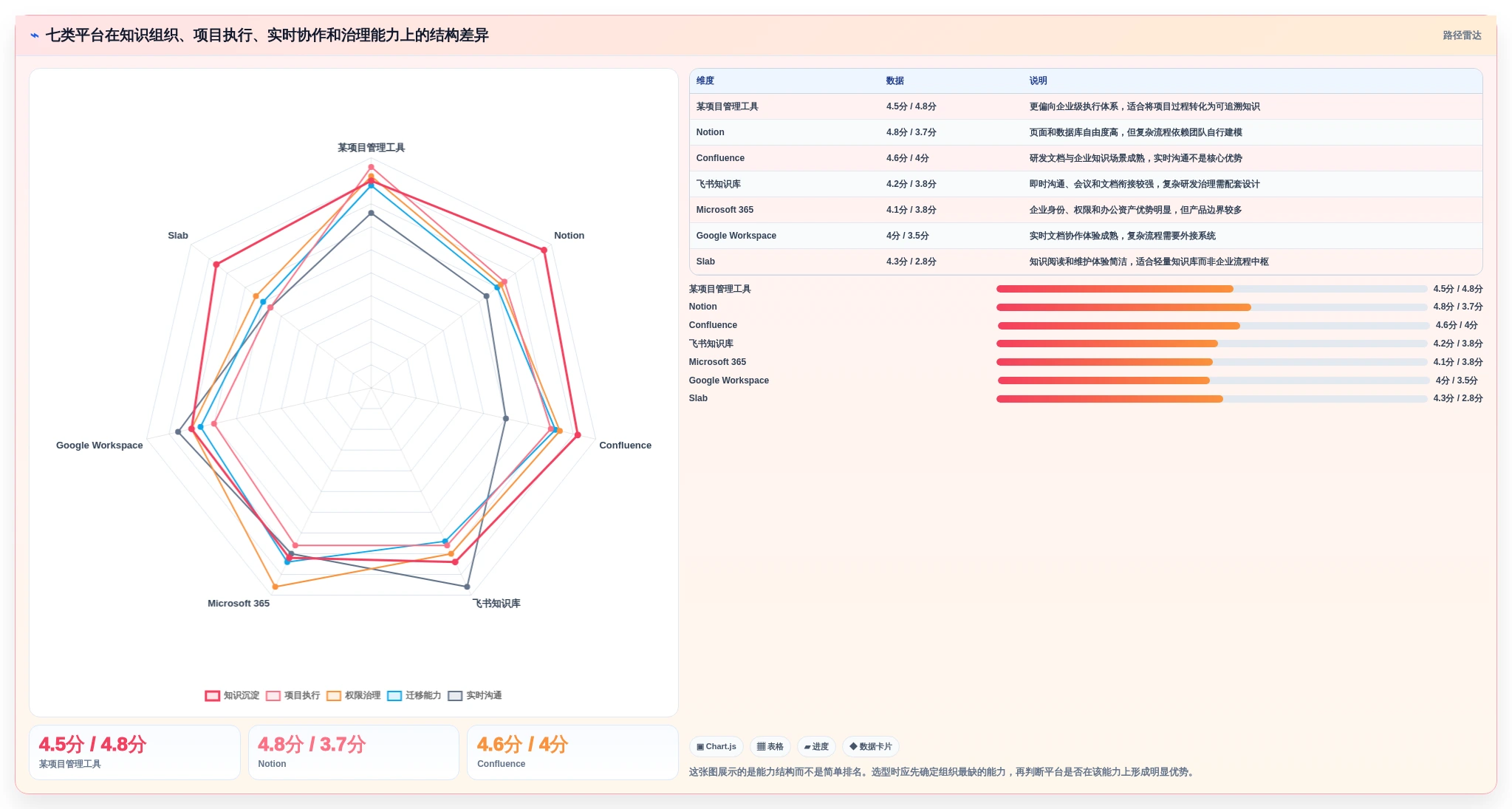Select the Notion table row name
The image size is (1512, 809).
(710, 132)
